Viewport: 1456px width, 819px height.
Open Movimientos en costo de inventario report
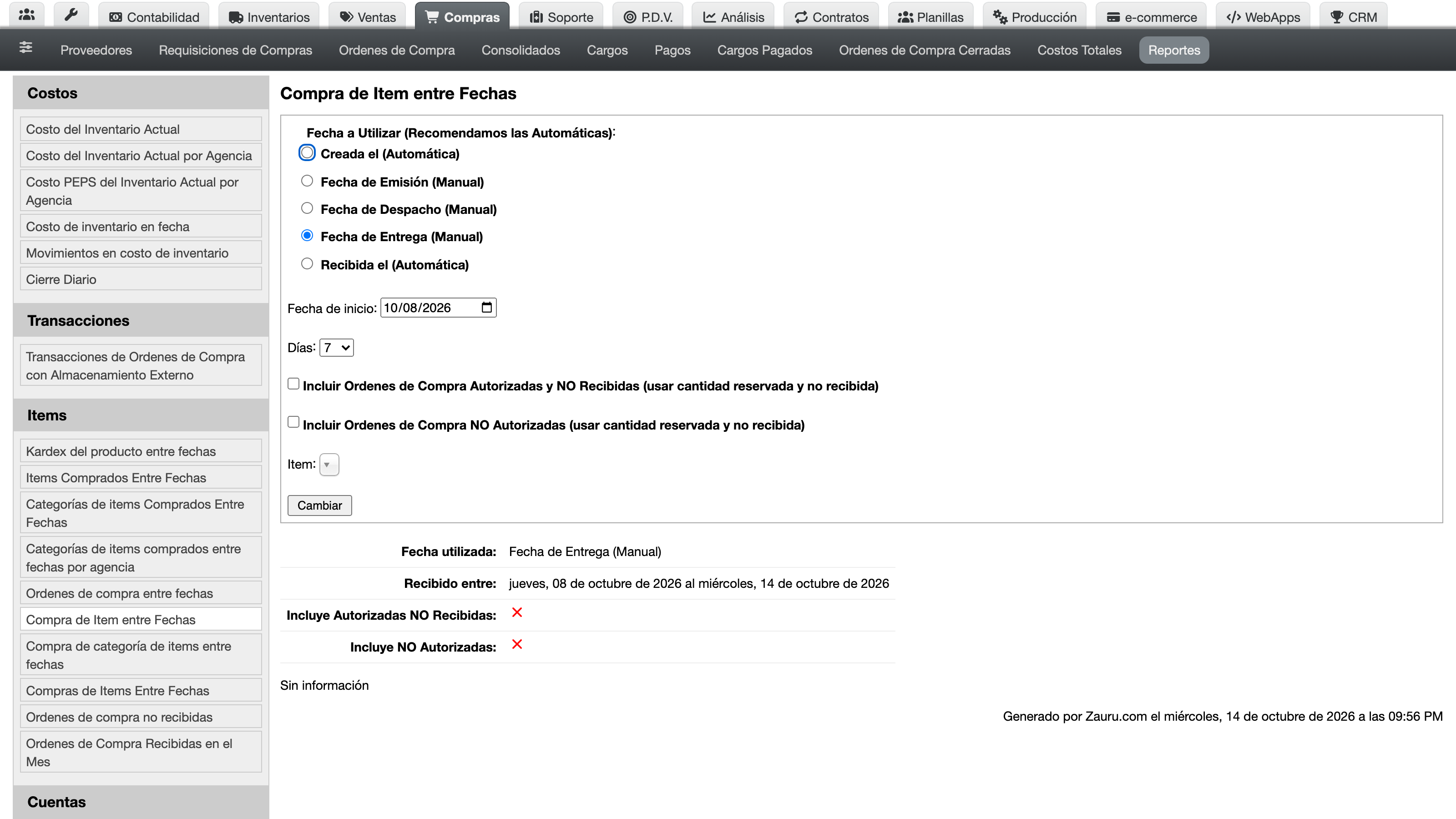[141, 253]
